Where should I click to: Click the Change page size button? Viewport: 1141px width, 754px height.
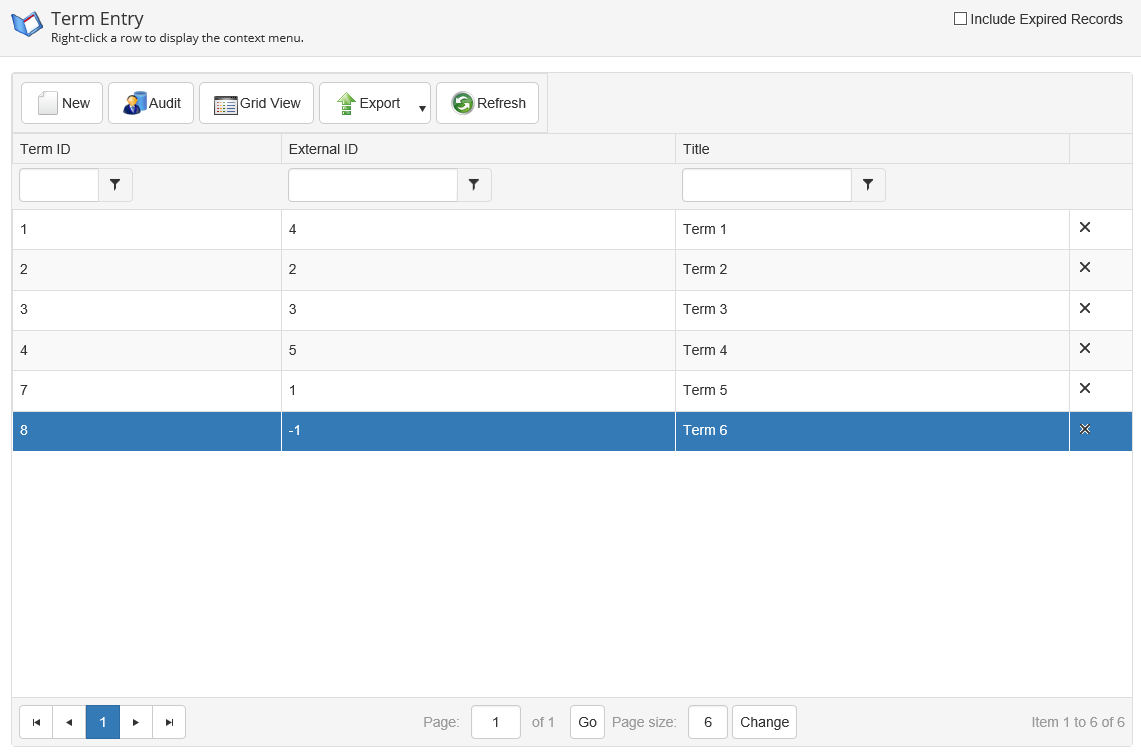point(764,722)
